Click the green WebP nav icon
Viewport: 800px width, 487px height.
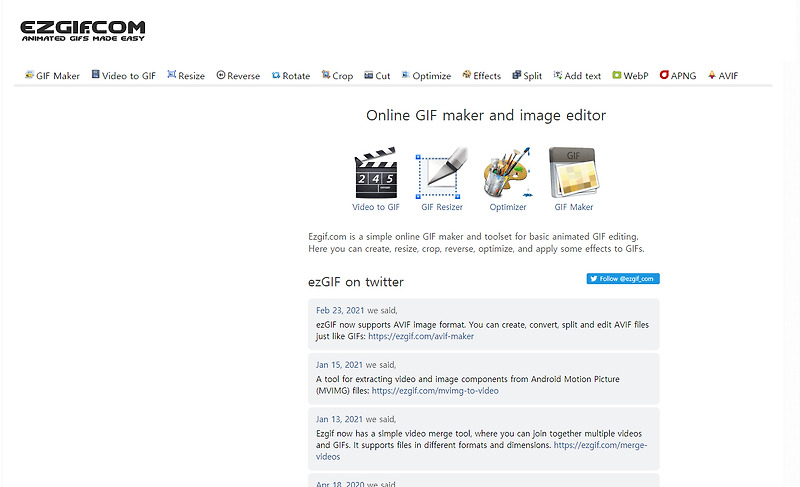(x=617, y=75)
